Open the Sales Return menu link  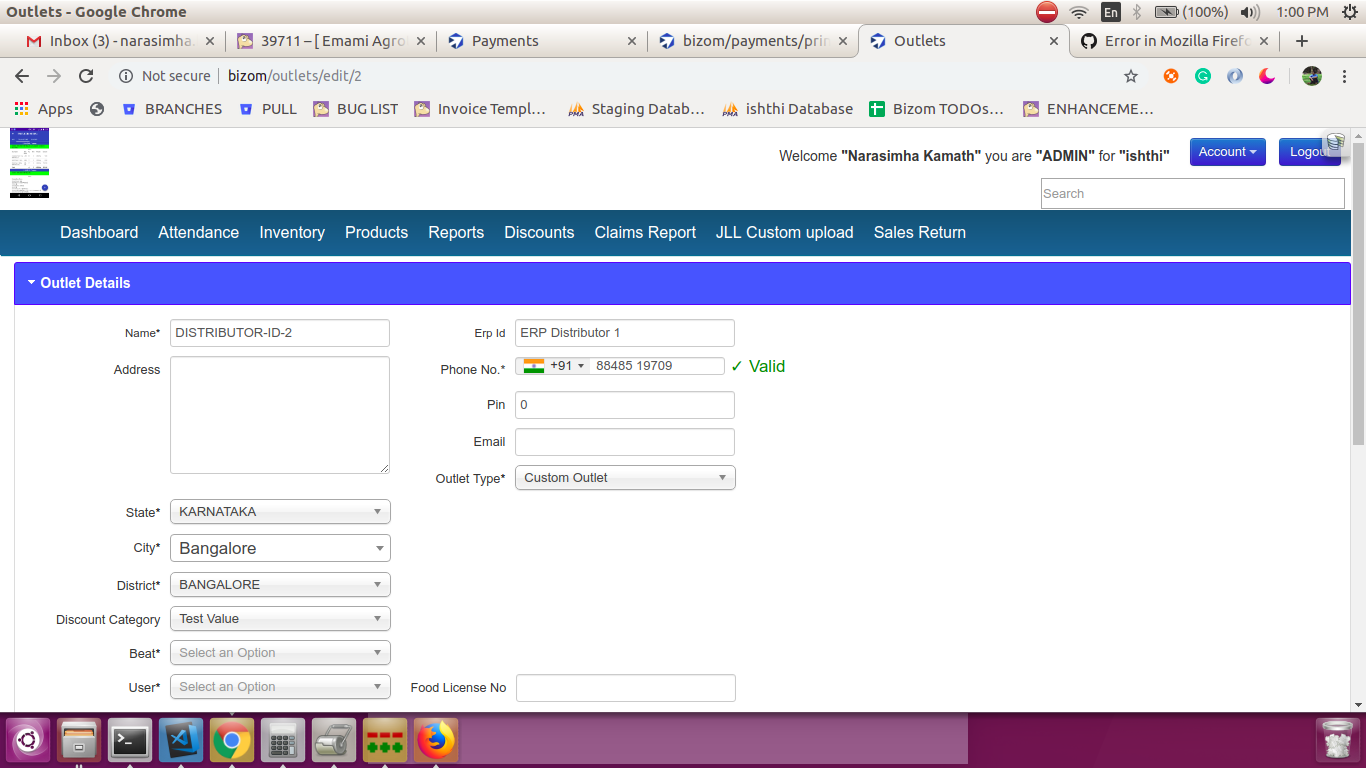(919, 232)
